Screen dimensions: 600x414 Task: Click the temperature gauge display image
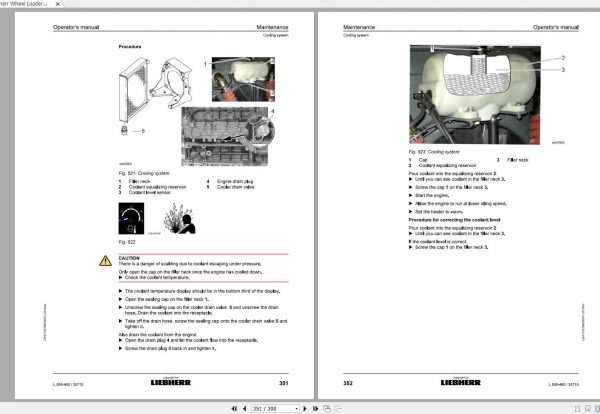pyautogui.click(x=131, y=218)
